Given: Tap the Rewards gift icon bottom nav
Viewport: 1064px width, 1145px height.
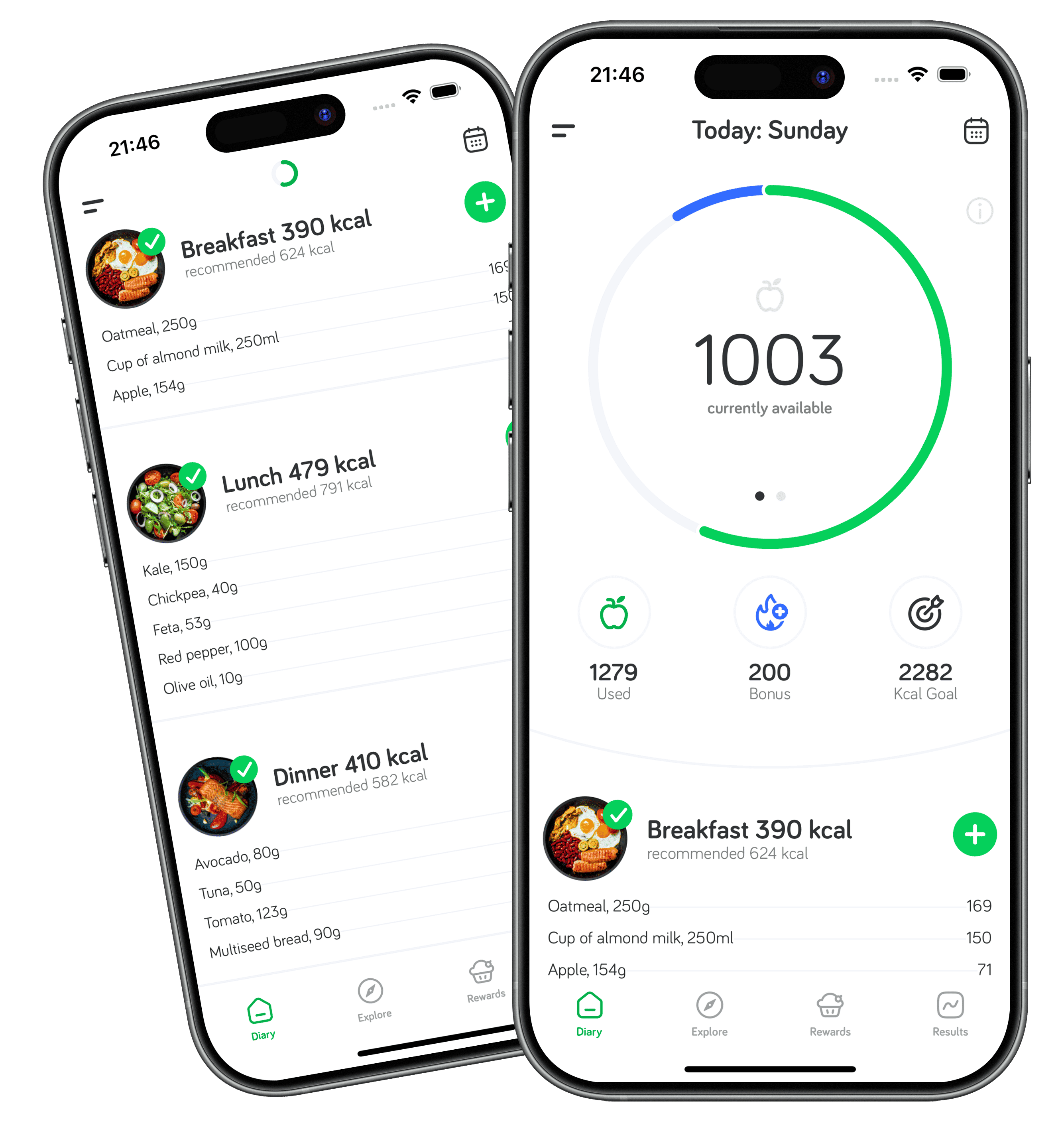Looking at the screenshot, I should 828,1008.
